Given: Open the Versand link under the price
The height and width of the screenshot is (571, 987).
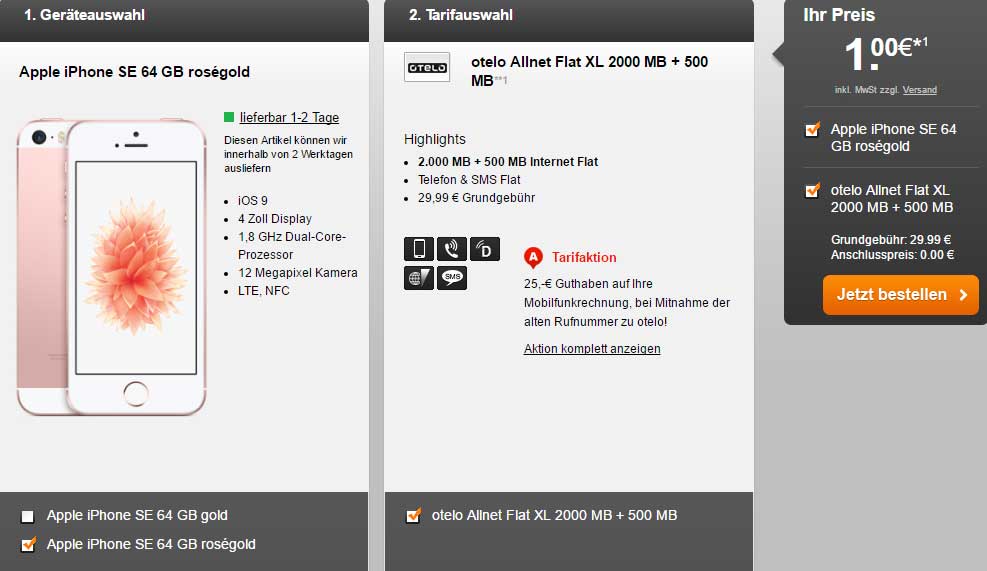Looking at the screenshot, I should [920, 90].
